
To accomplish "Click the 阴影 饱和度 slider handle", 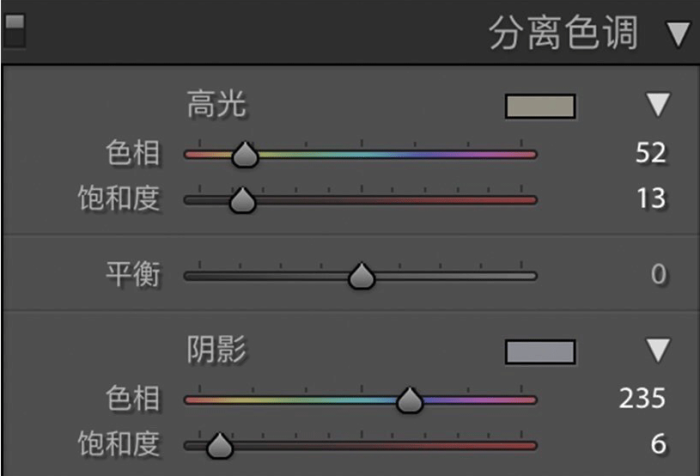I will tap(220, 446).
